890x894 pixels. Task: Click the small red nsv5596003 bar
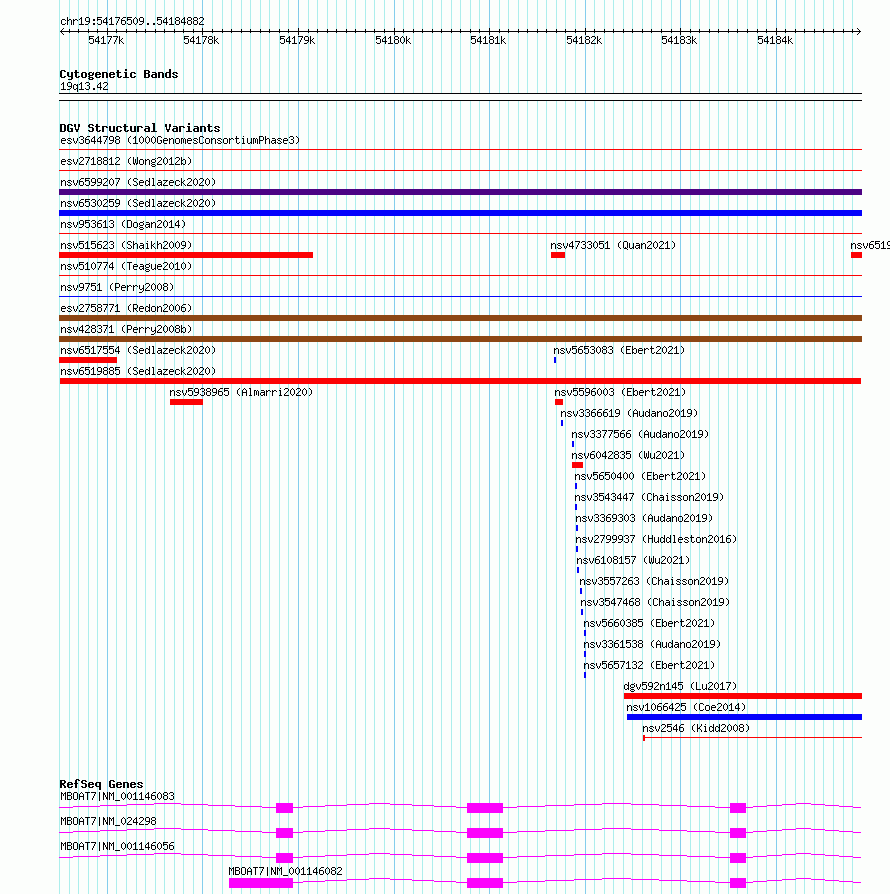(x=559, y=402)
